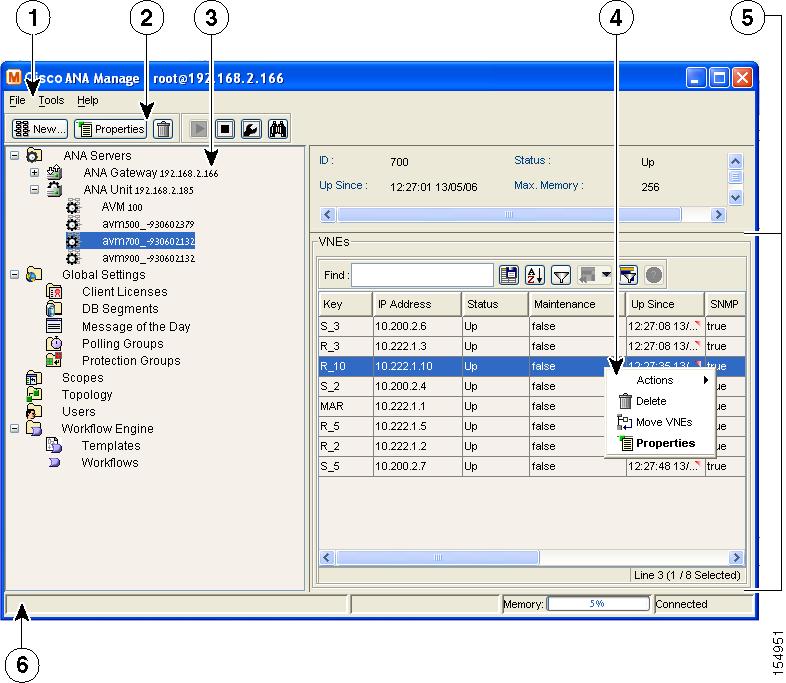
Task: Choose Move VNEs from the context menu
Action: coord(660,422)
